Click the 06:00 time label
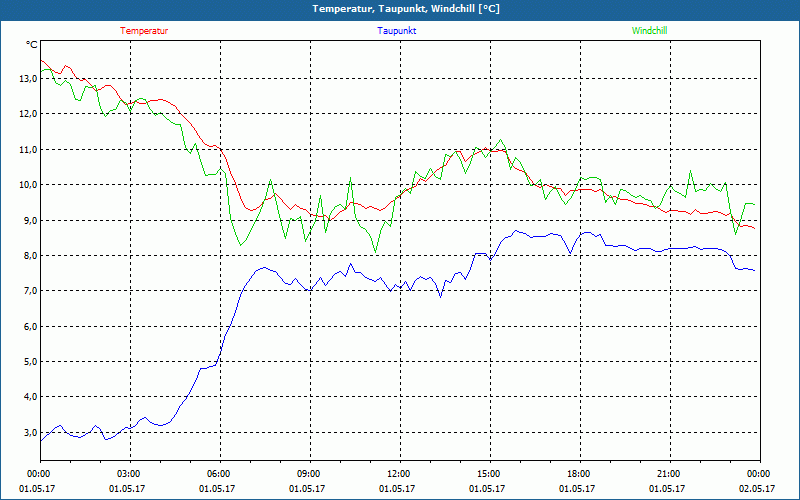The image size is (800, 500). click(x=220, y=474)
